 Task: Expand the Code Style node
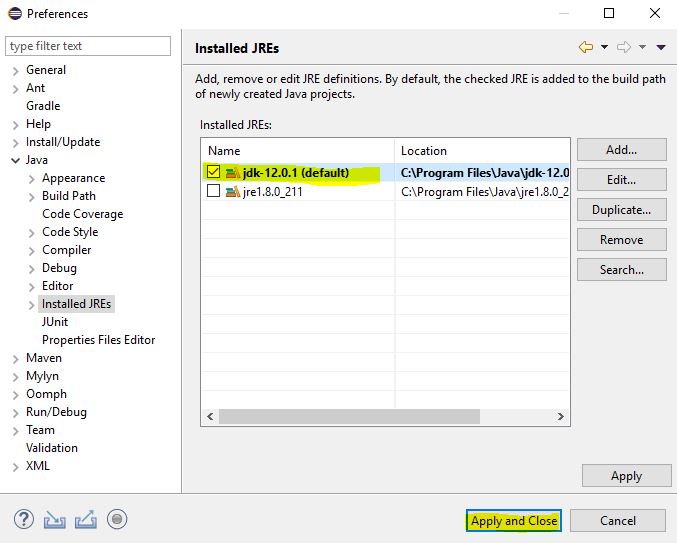point(32,233)
